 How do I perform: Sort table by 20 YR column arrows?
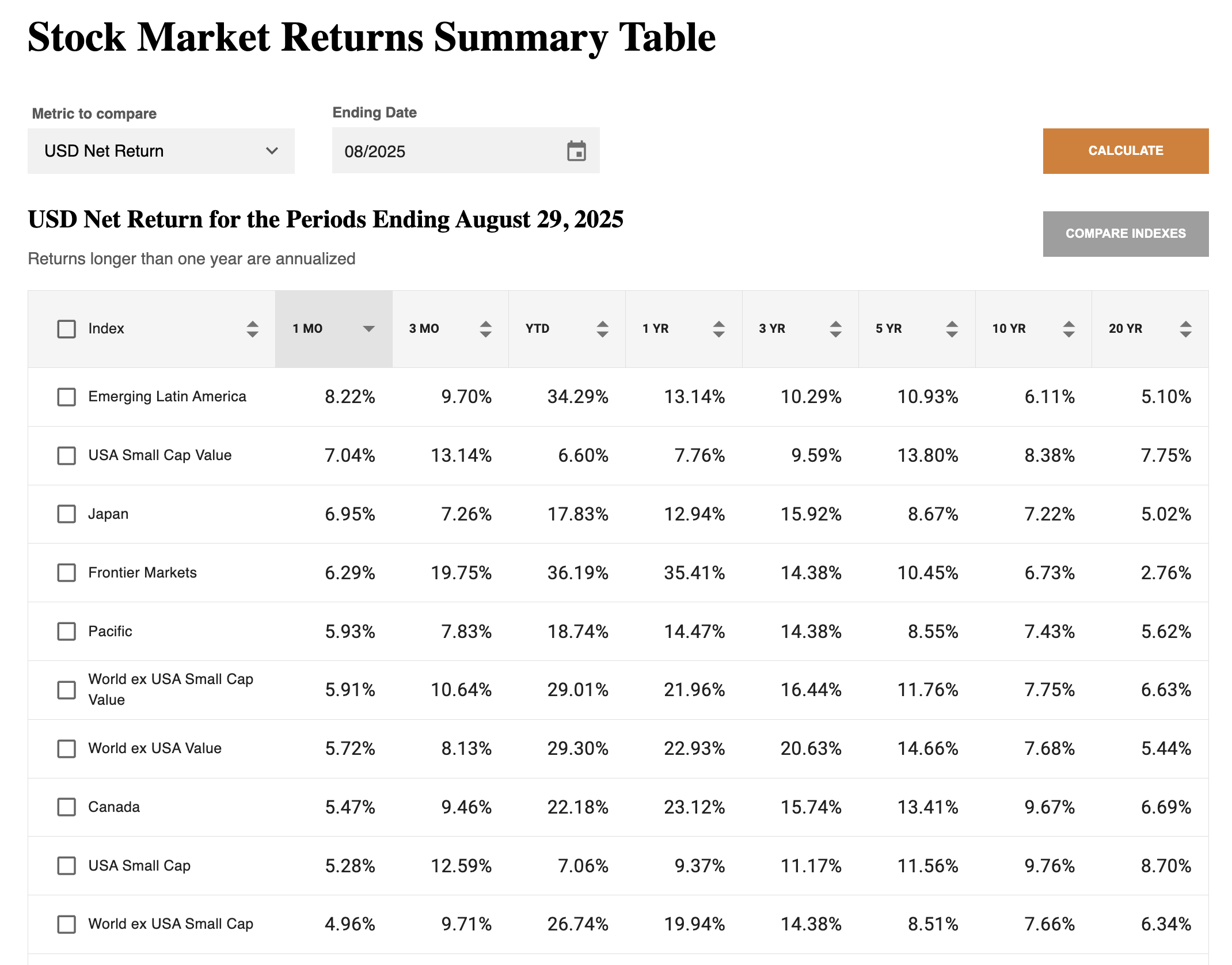click(x=1185, y=329)
